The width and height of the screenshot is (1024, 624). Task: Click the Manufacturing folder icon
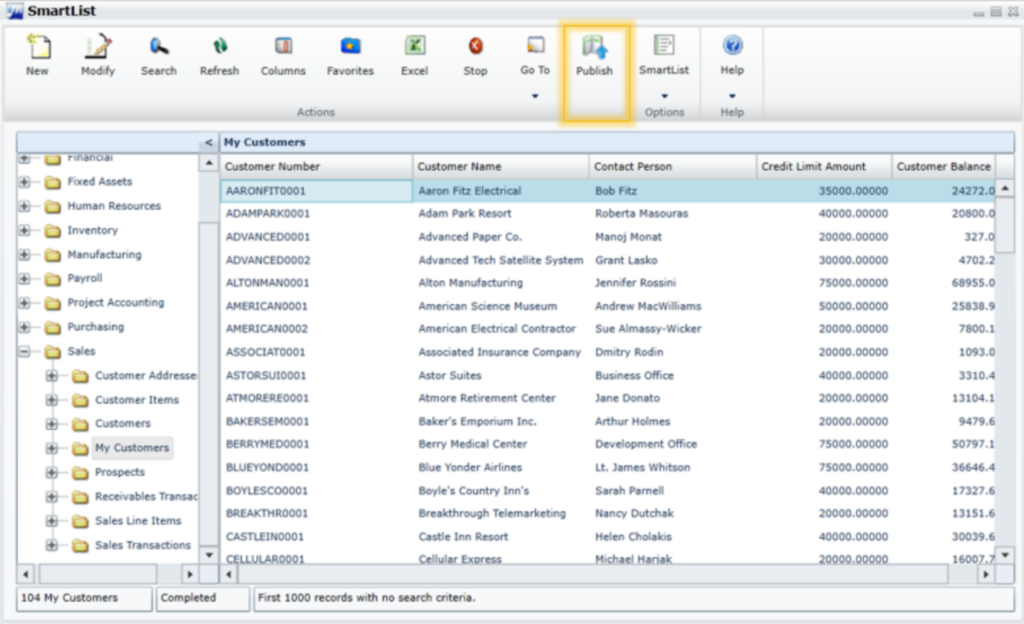[53, 255]
